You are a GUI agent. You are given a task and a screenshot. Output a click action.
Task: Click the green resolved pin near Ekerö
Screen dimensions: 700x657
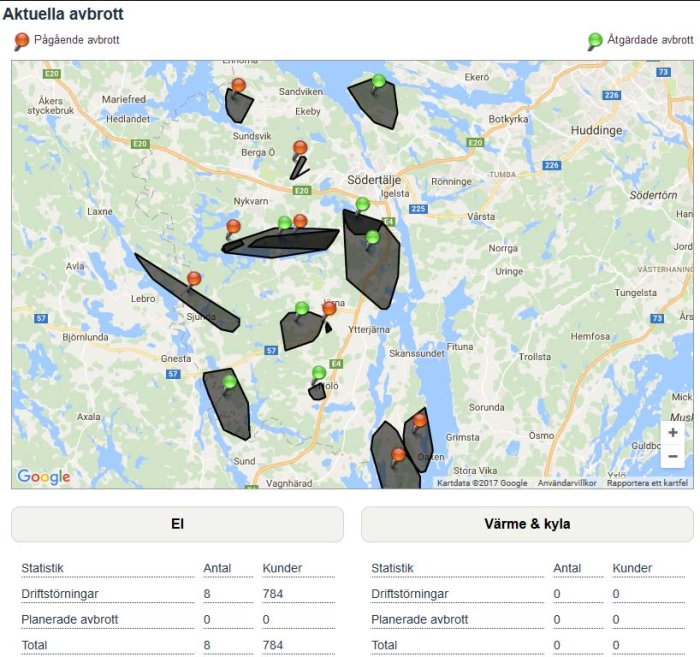coord(379,82)
